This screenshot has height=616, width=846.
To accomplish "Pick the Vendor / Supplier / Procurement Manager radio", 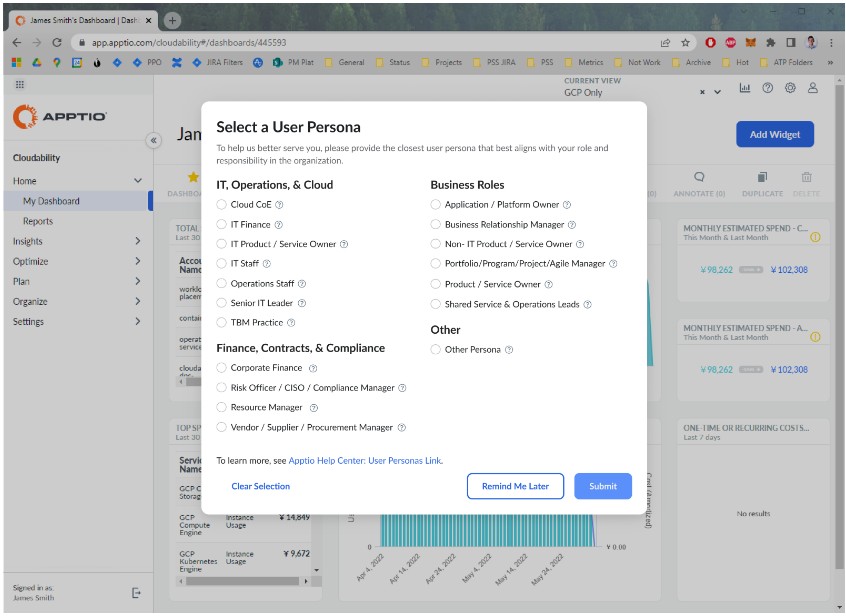I will tap(221, 427).
